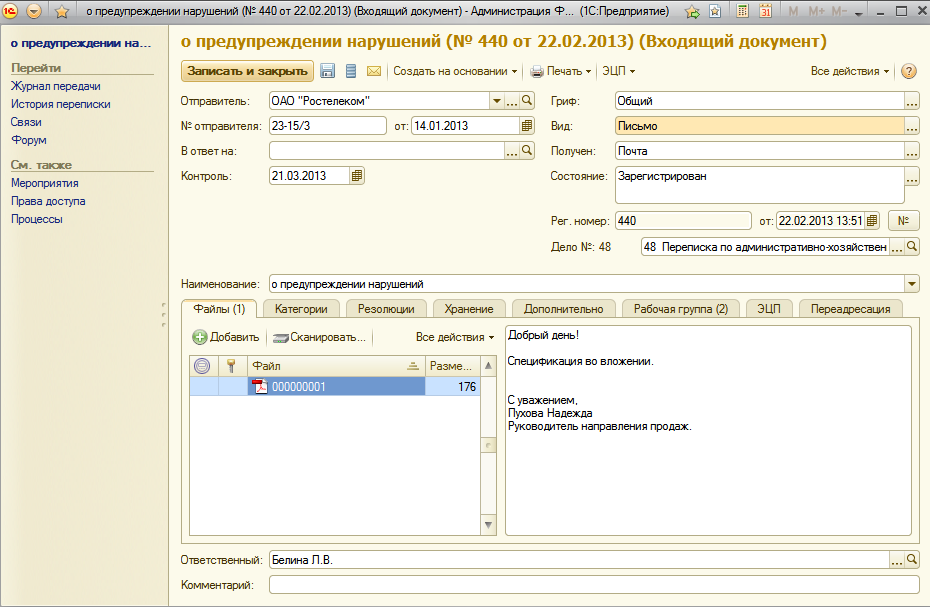Image resolution: width=931 pixels, height=607 pixels.
Task: Click the file list scrollbar up arrow
Action: (x=488, y=366)
